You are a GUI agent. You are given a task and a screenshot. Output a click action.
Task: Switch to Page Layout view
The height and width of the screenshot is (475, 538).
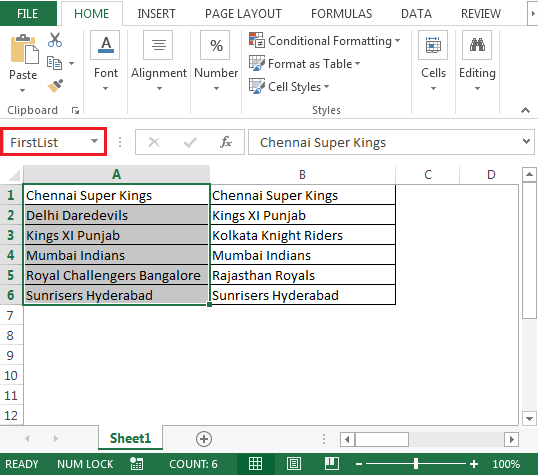pyautogui.click(x=294, y=464)
